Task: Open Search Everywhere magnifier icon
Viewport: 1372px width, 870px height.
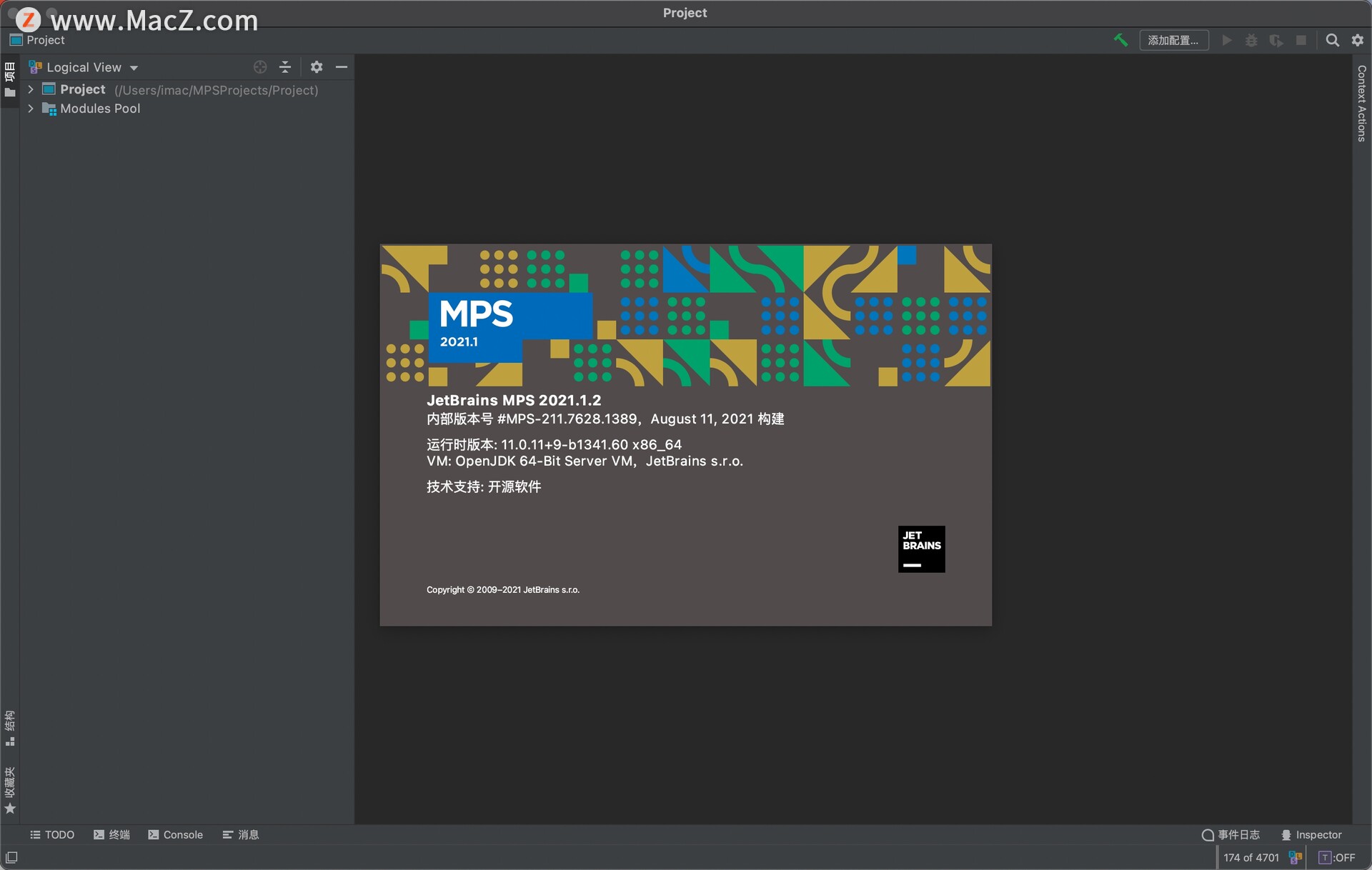Action: click(x=1333, y=41)
